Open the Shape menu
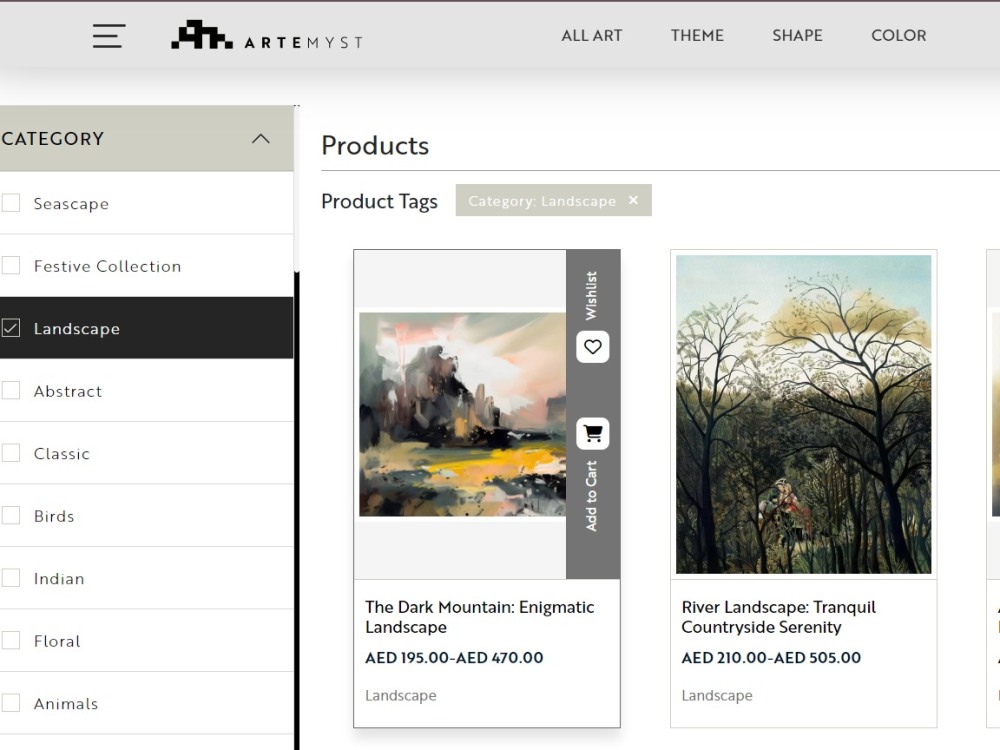Viewport: 1000px width, 750px height. (x=797, y=36)
